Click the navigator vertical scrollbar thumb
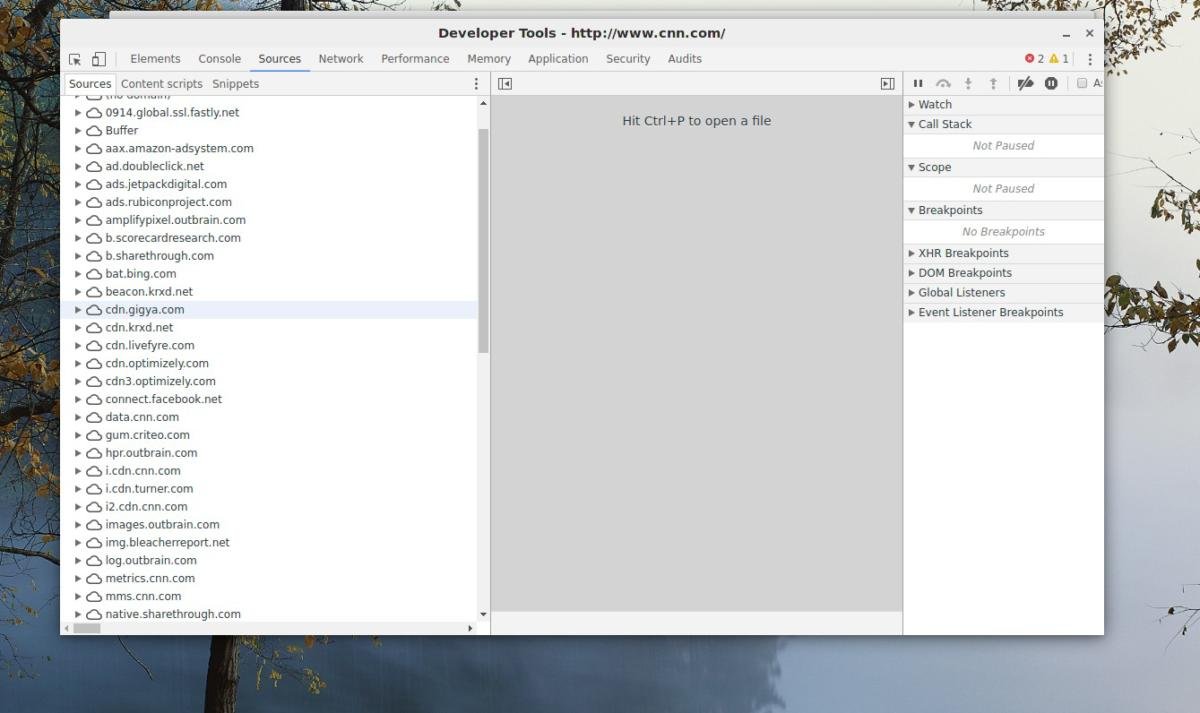 (484, 240)
